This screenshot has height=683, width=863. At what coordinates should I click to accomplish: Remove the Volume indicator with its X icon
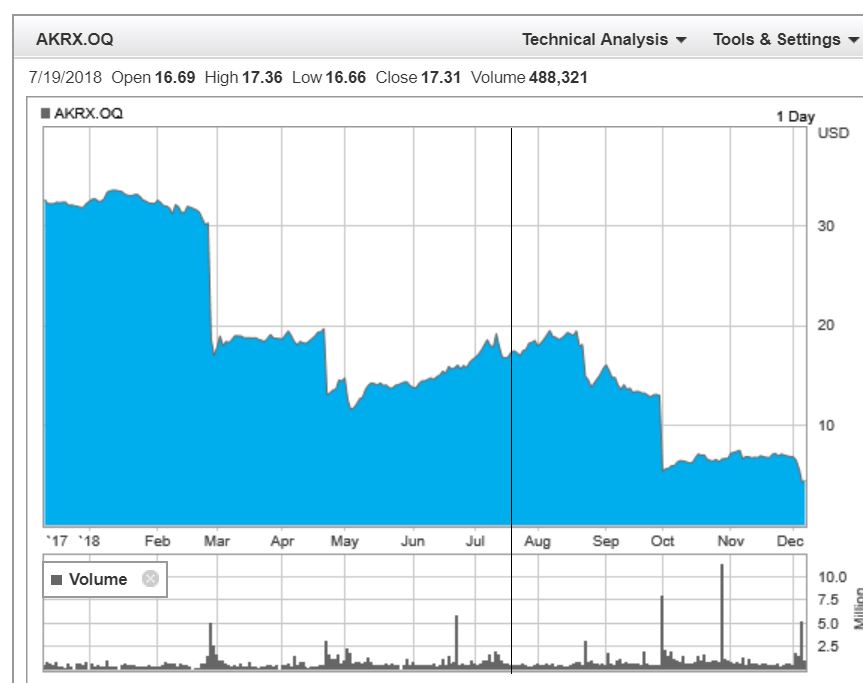tap(150, 579)
